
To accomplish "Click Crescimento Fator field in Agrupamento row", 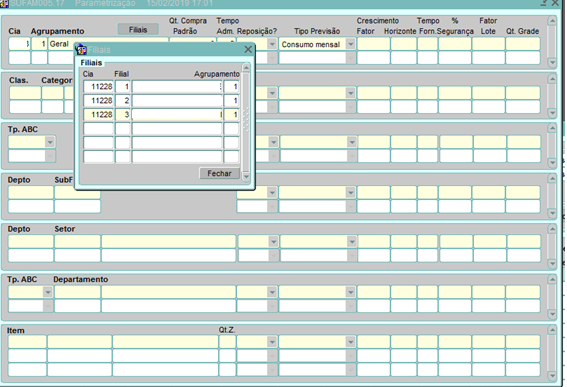I will 373,44.
